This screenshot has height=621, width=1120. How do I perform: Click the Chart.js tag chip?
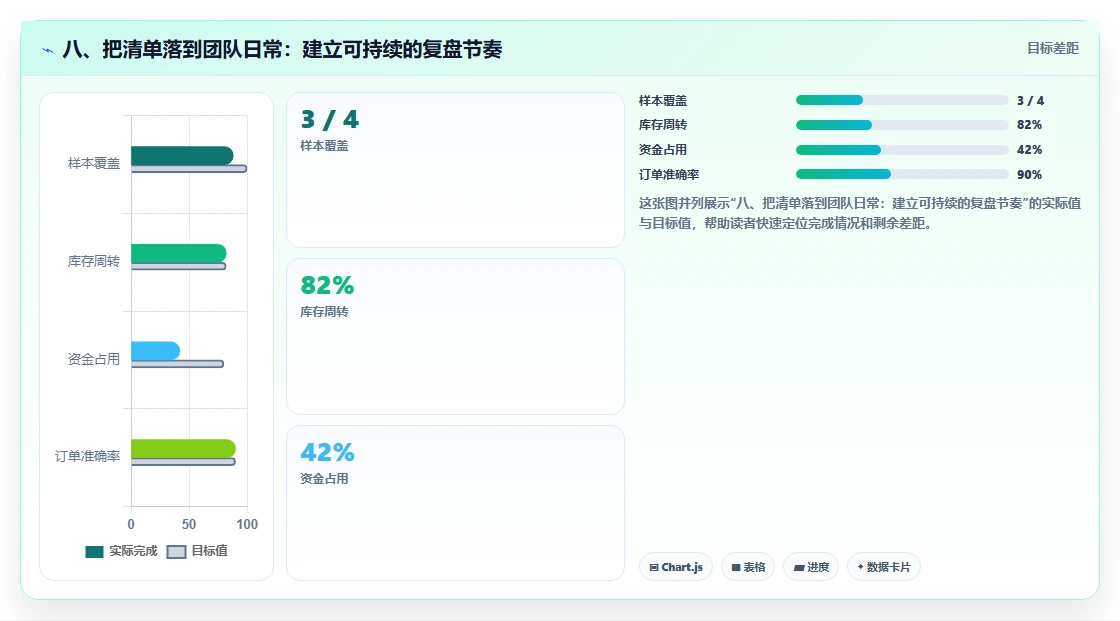[676, 567]
